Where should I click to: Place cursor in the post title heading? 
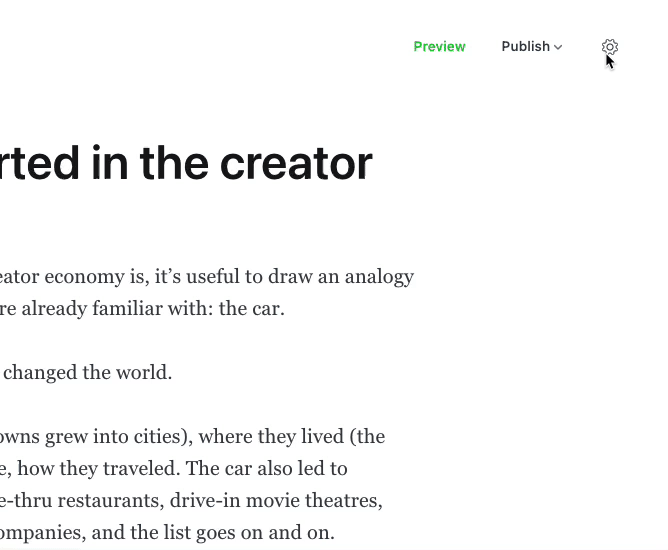pyautogui.click(x=186, y=164)
